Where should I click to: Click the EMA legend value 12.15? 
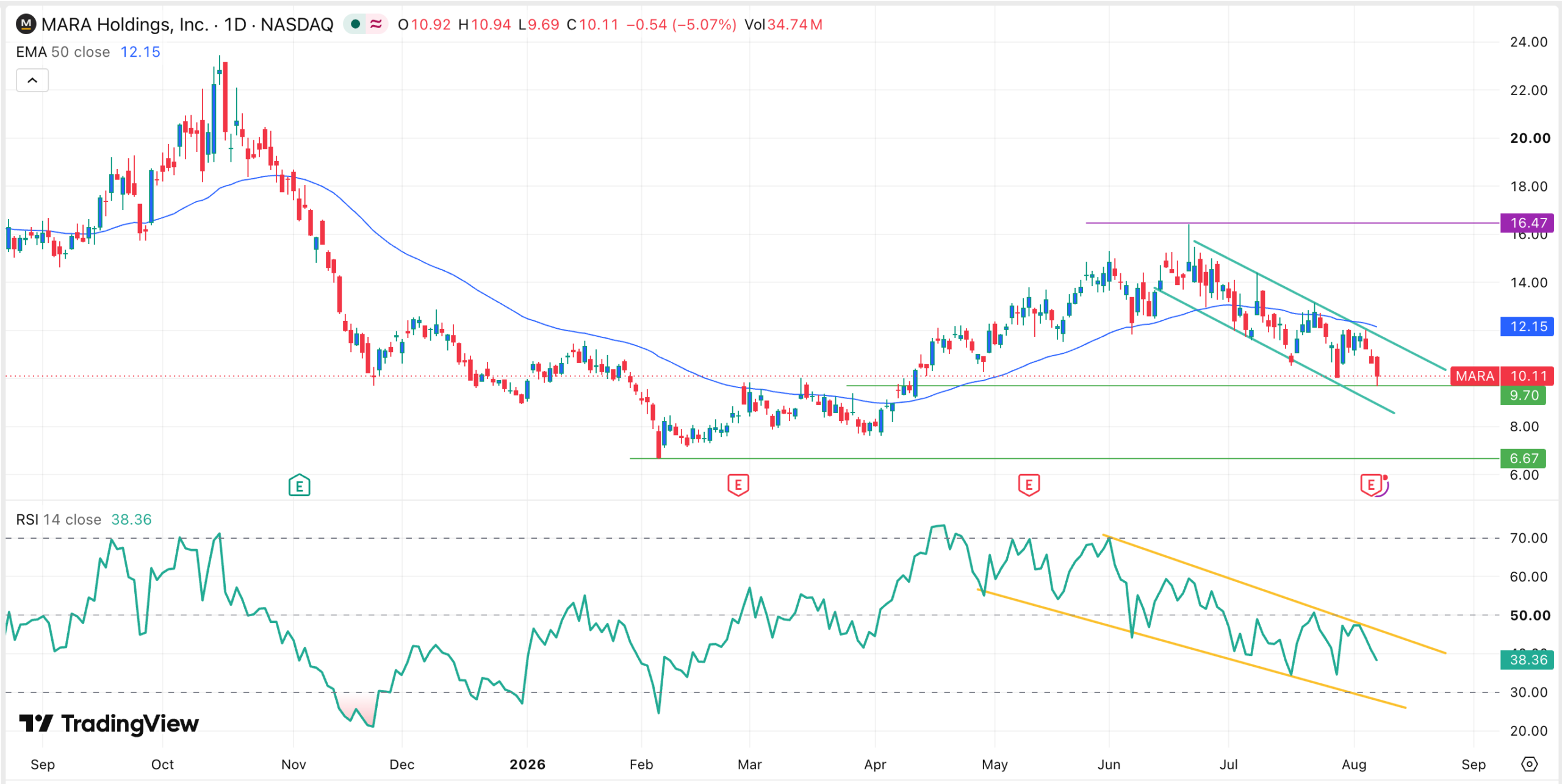pos(140,52)
